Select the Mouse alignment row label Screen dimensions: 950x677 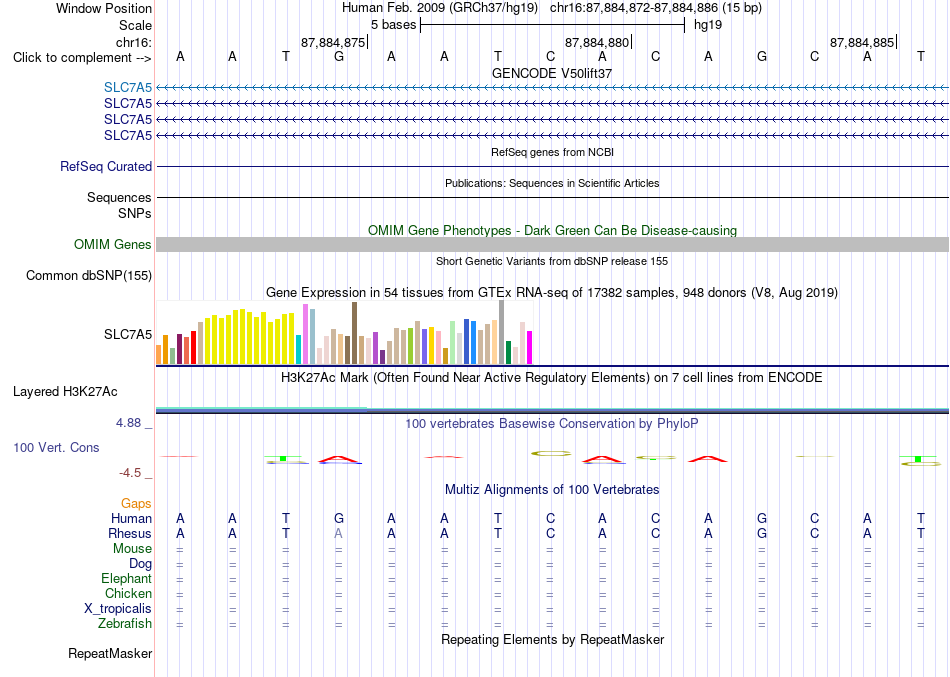point(132,549)
